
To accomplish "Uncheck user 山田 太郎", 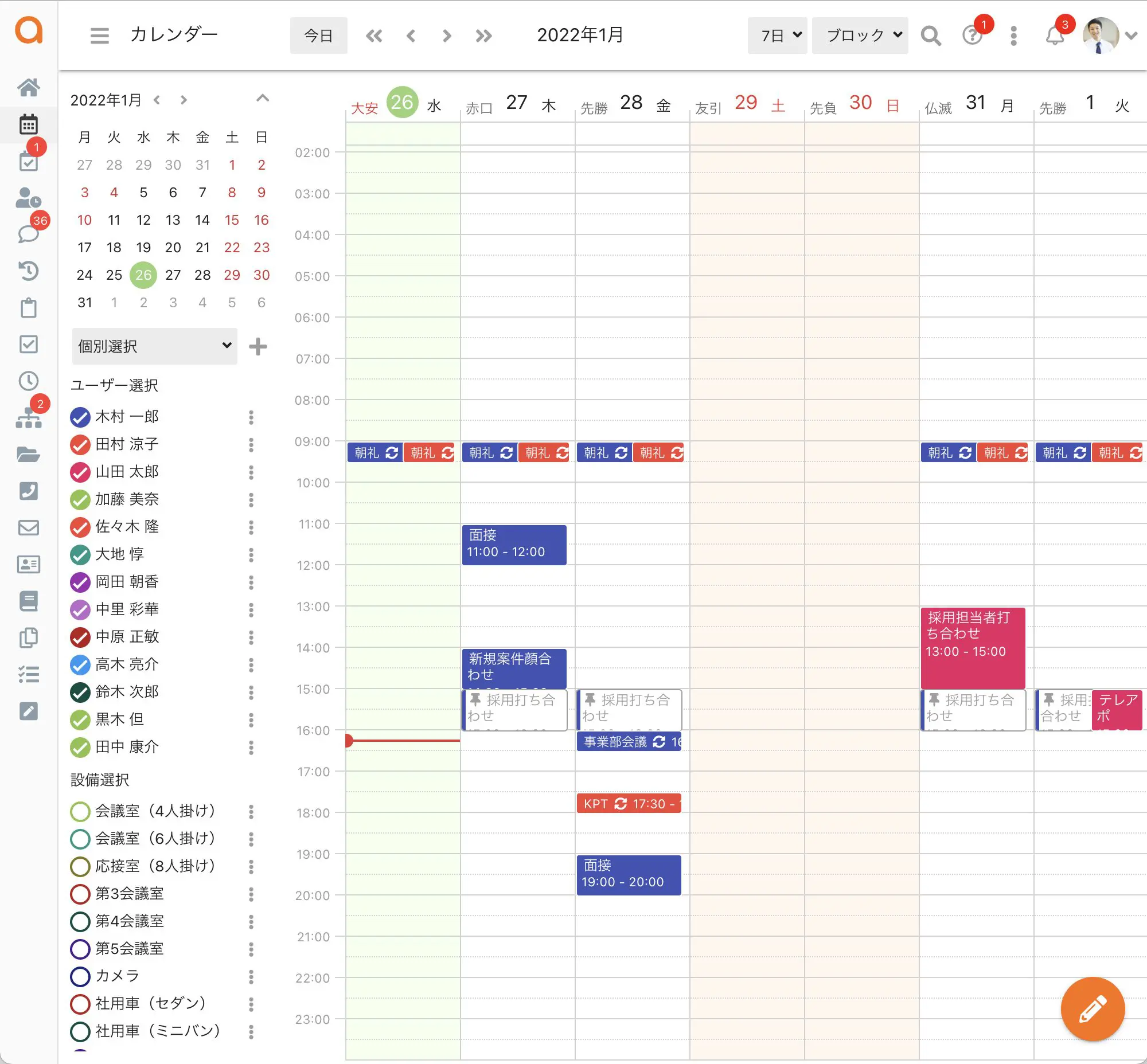I will tap(80, 472).
